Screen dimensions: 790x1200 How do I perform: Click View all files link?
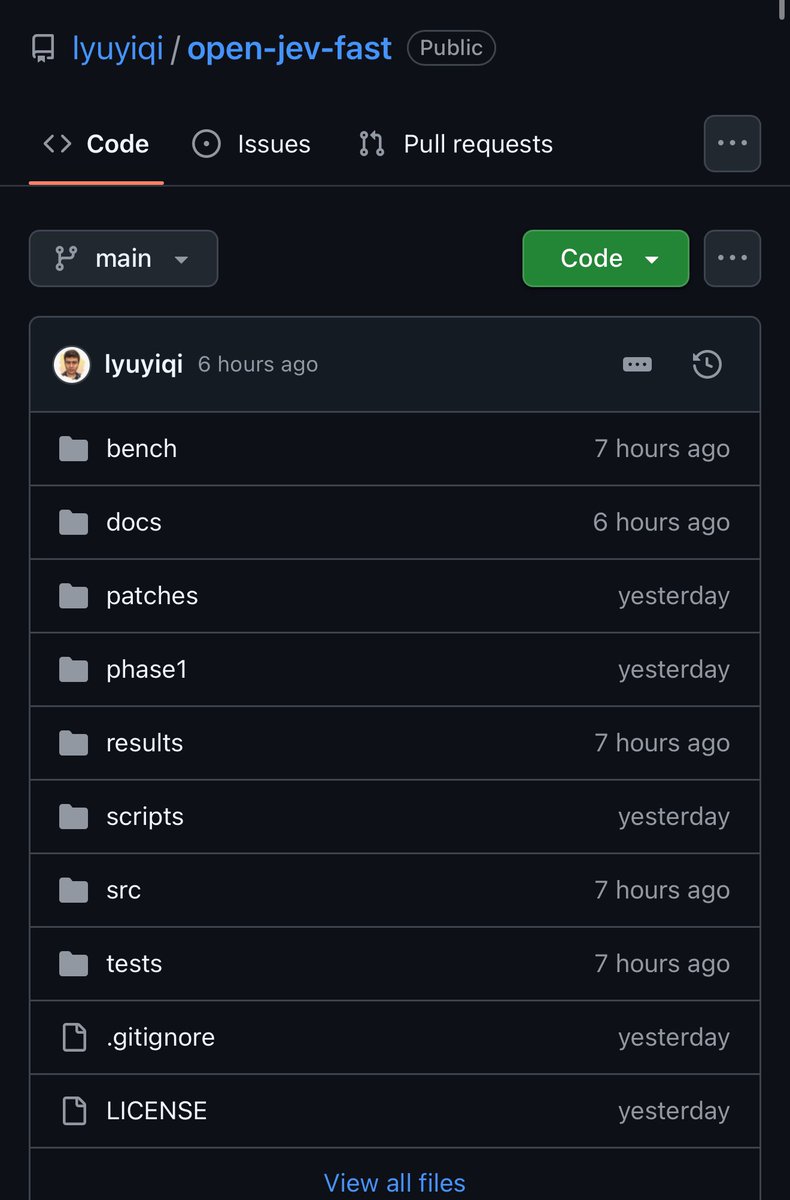[395, 1183]
